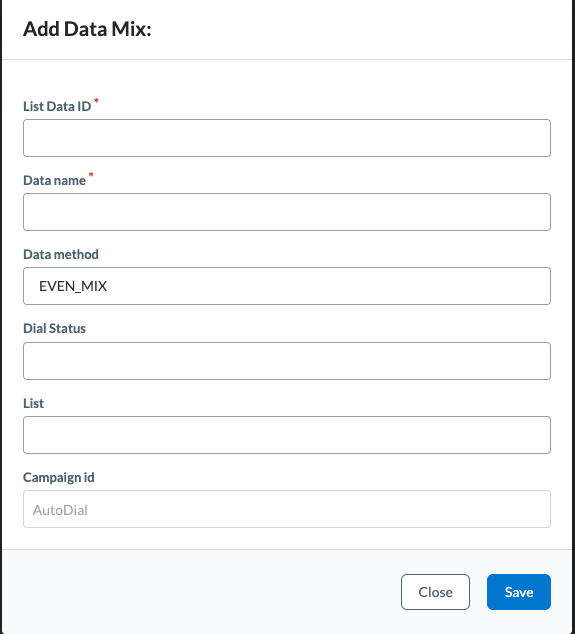Screen dimensions: 575x634
Task: Open the Dial Status selection field
Action: click(x=287, y=361)
